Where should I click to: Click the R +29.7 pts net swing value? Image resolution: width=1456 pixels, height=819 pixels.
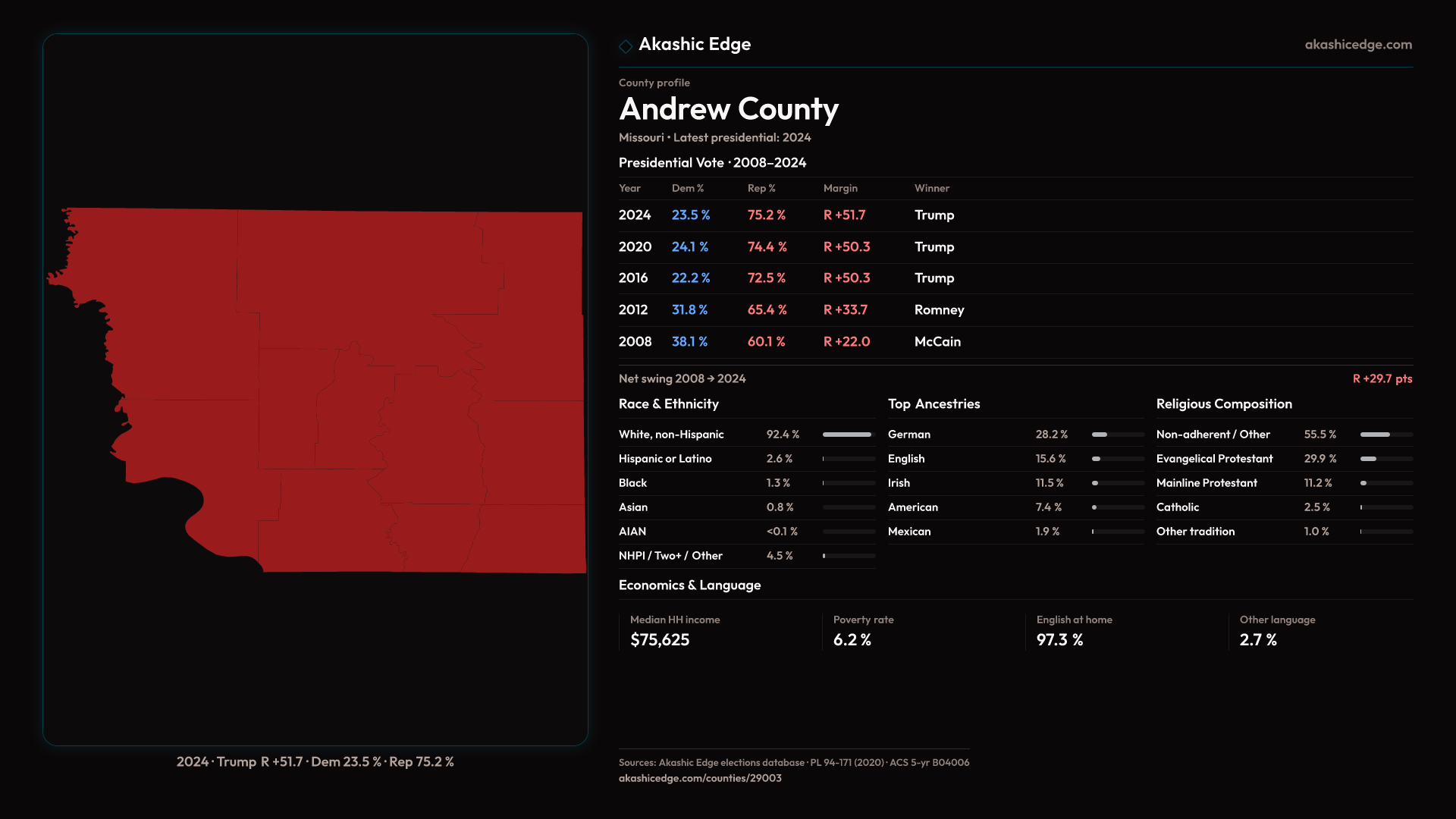point(1382,378)
